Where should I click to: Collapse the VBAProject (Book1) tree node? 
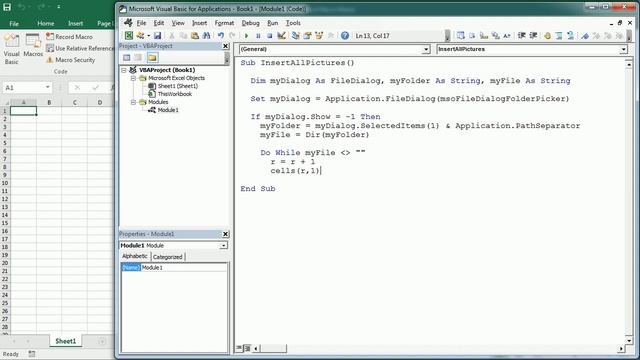(124, 70)
